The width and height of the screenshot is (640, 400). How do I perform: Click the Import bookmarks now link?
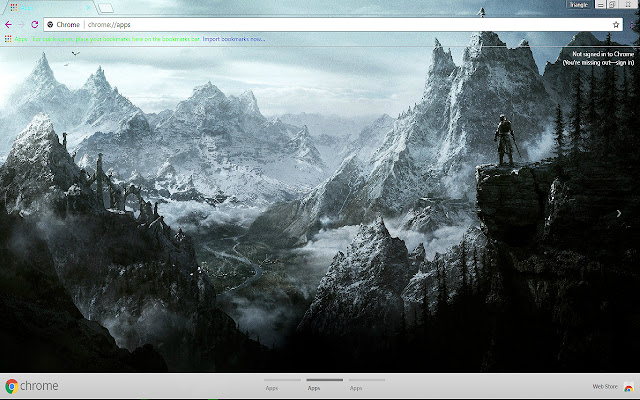tap(233, 39)
